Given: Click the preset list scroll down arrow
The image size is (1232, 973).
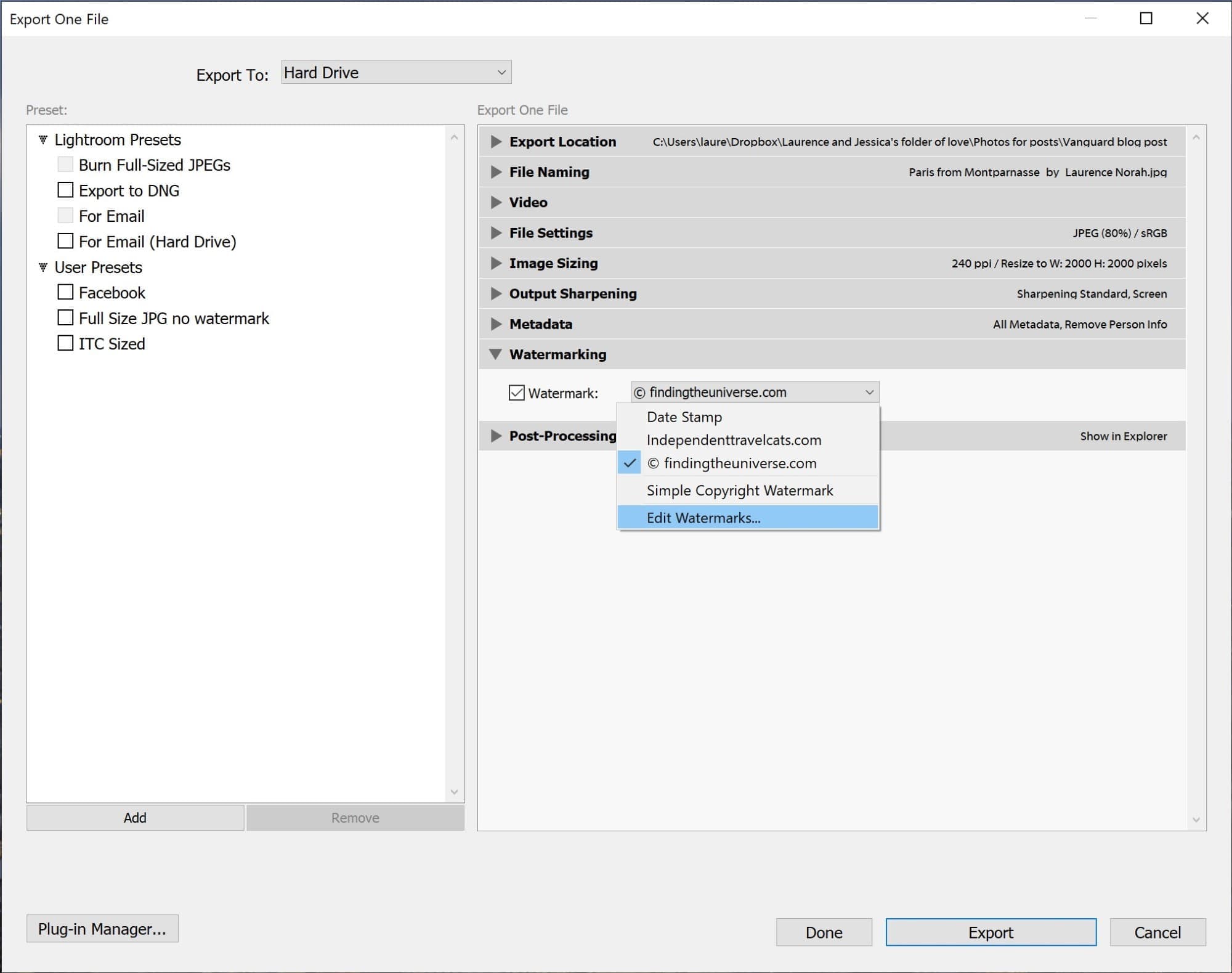Looking at the screenshot, I should click(x=455, y=792).
